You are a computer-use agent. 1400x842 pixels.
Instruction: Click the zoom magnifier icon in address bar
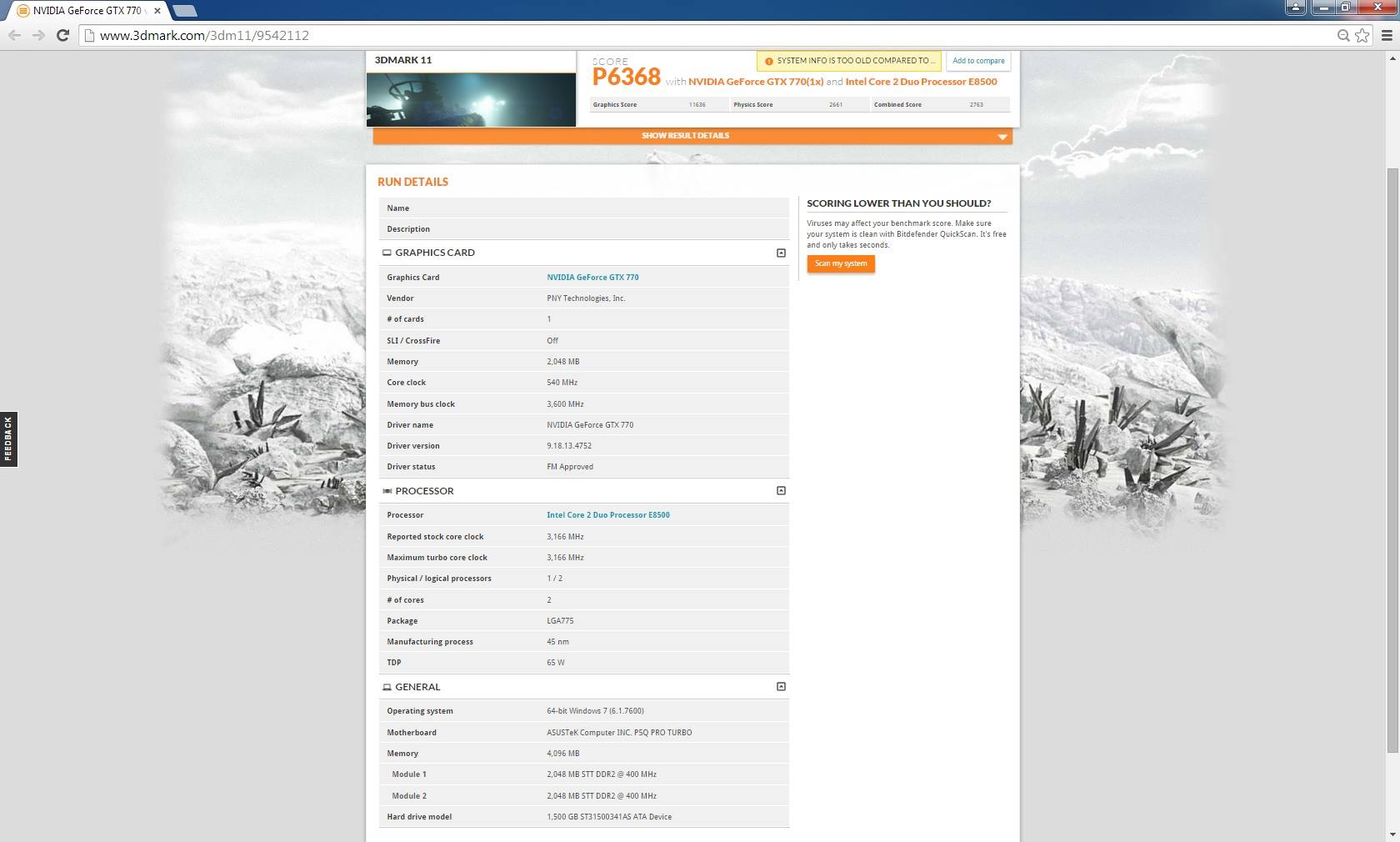1342,35
